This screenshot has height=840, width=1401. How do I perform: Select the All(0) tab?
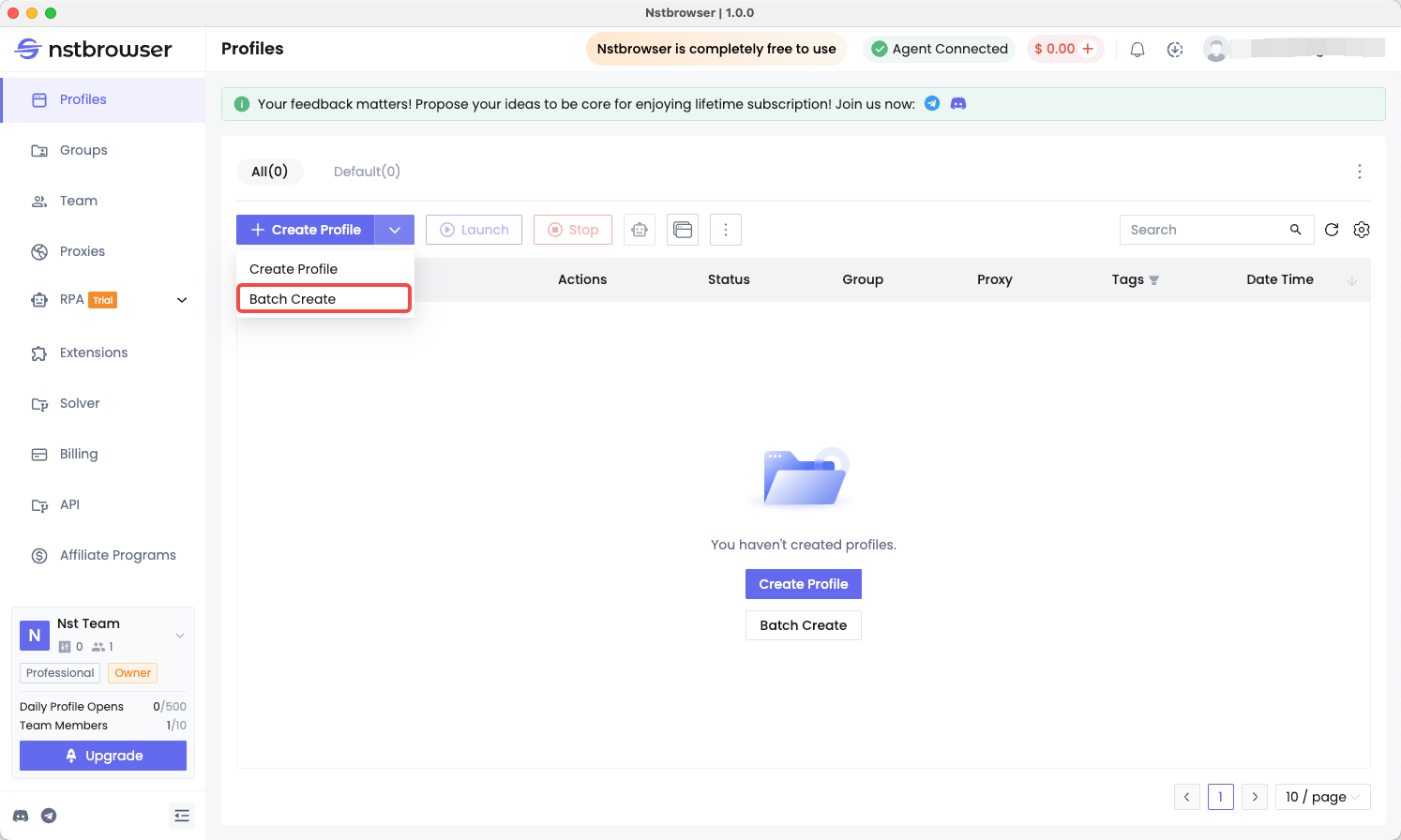click(270, 172)
